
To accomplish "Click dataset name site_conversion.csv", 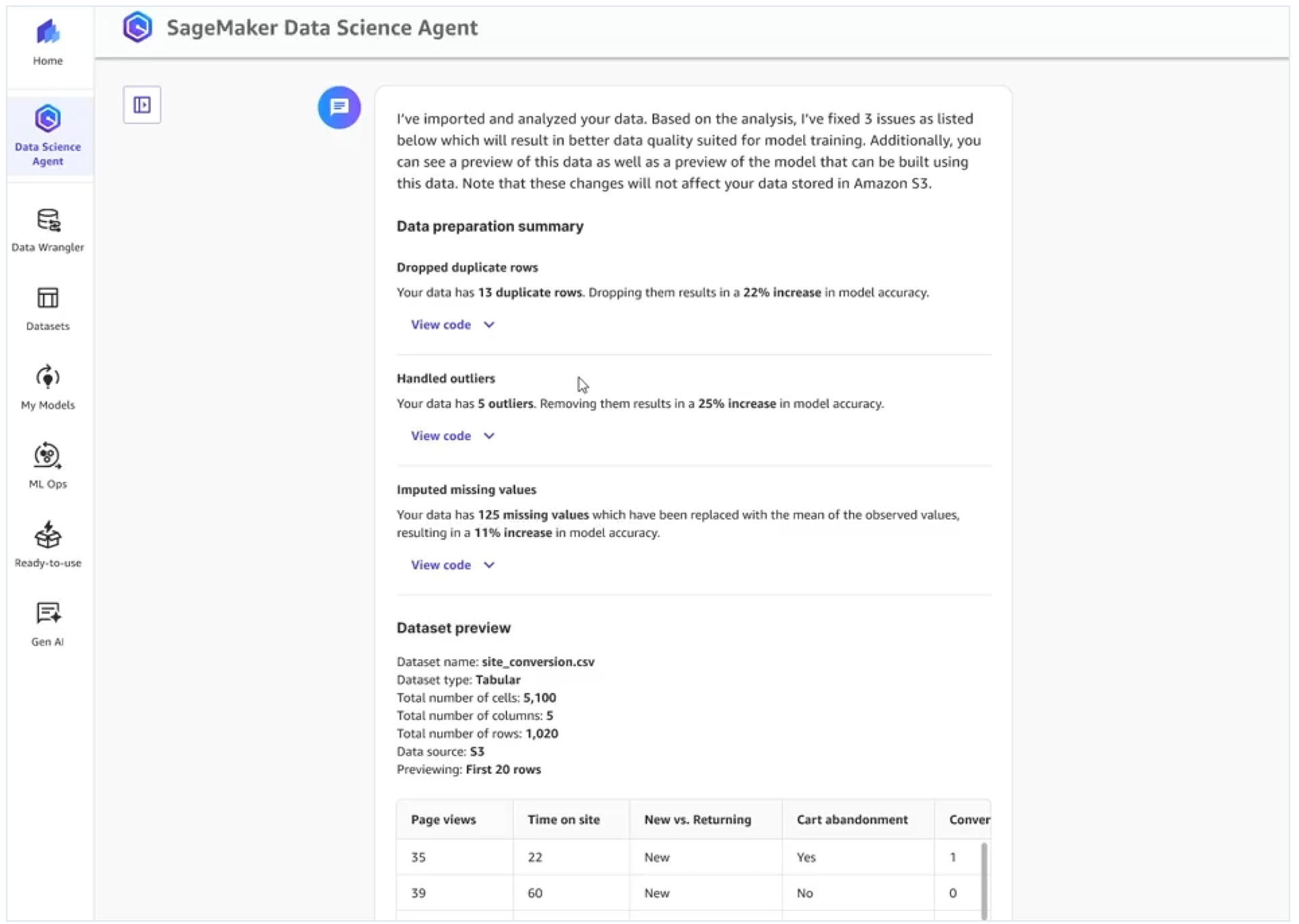I will click(x=538, y=662).
